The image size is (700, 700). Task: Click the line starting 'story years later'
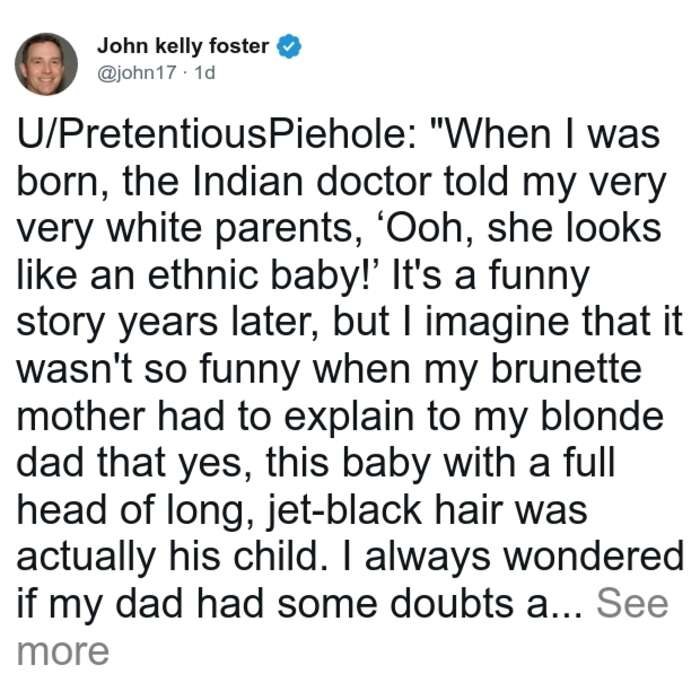coord(350,322)
